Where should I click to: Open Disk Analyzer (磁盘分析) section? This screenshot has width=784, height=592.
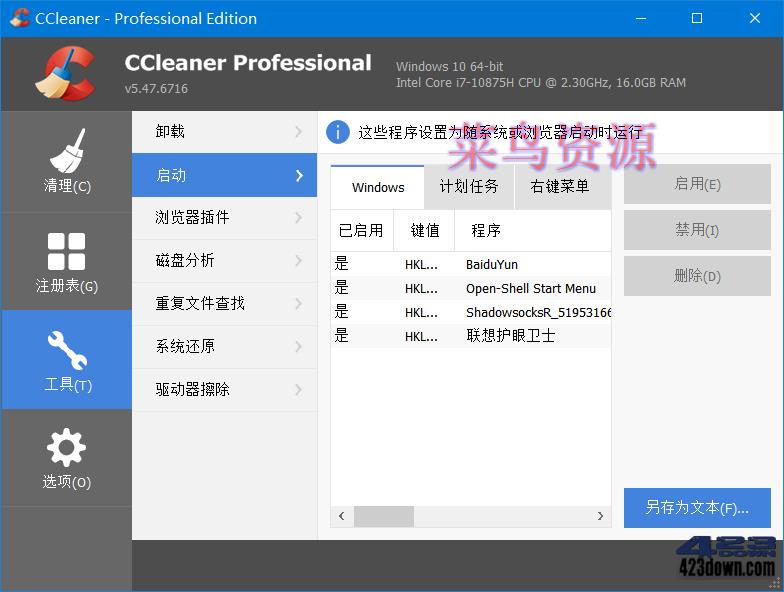pos(224,261)
